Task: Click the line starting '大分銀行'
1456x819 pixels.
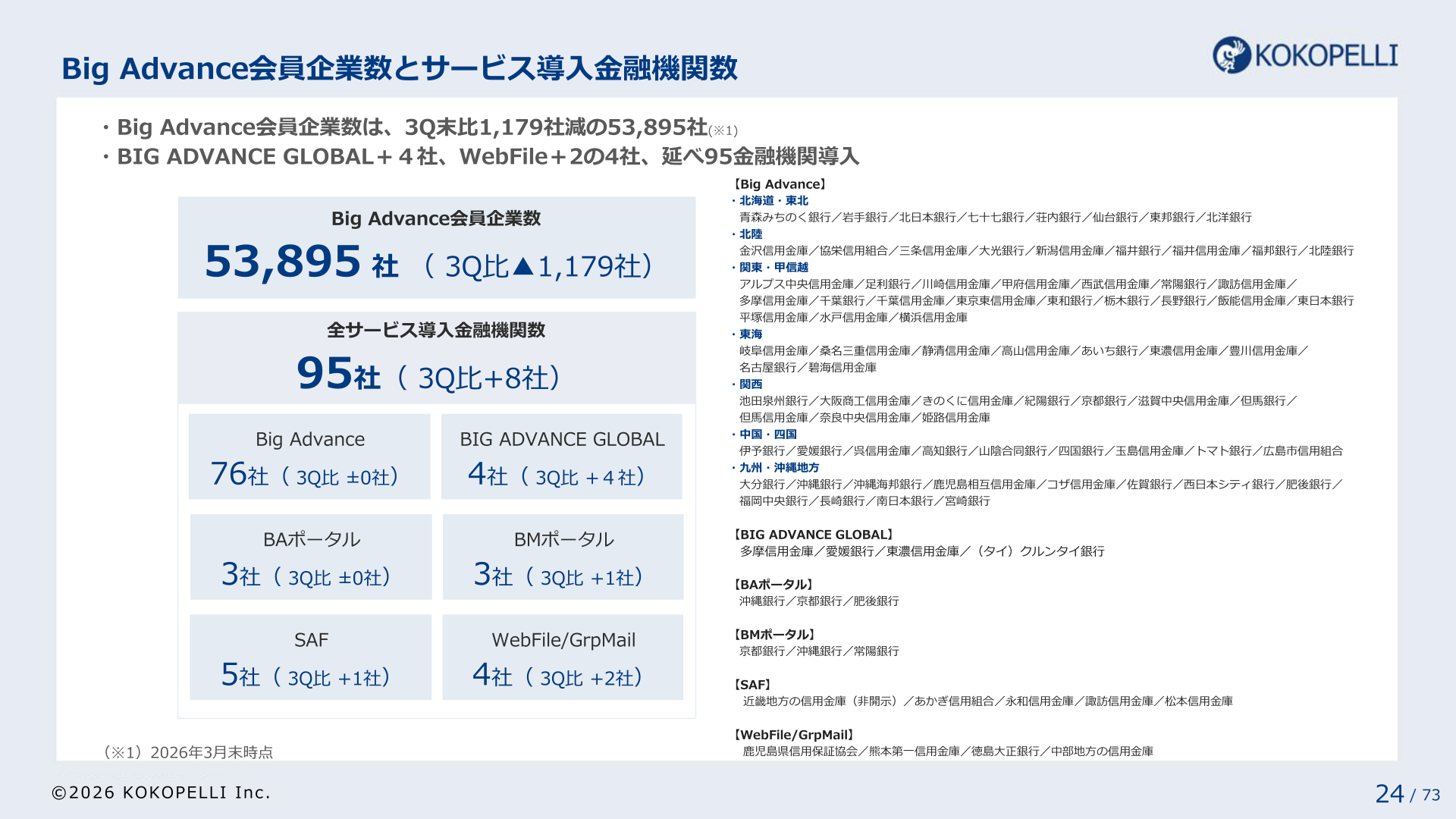Action: click(x=1041, y=485)
